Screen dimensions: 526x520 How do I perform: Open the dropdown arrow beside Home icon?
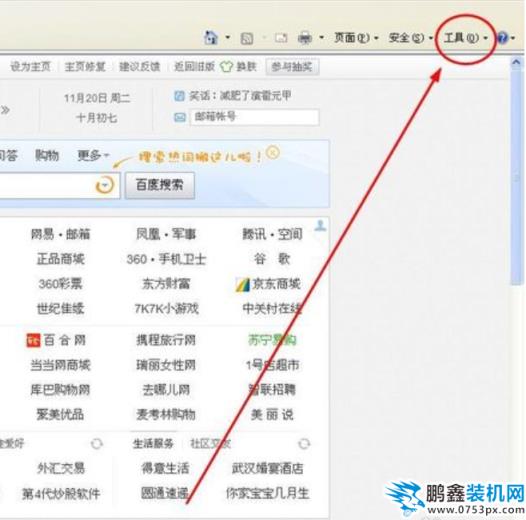[x=227, y=37]
